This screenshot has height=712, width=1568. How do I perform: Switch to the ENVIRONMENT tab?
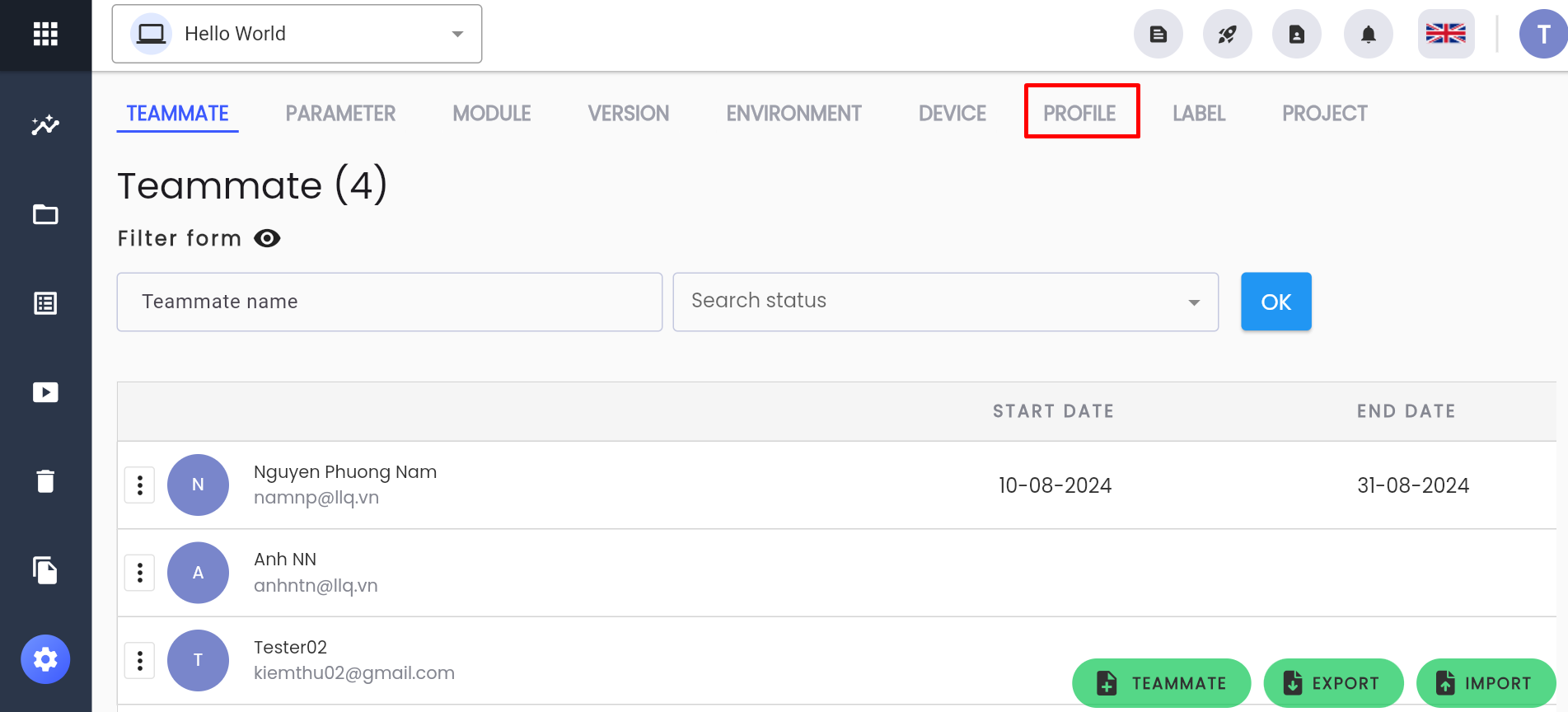[x=794, y=113]
